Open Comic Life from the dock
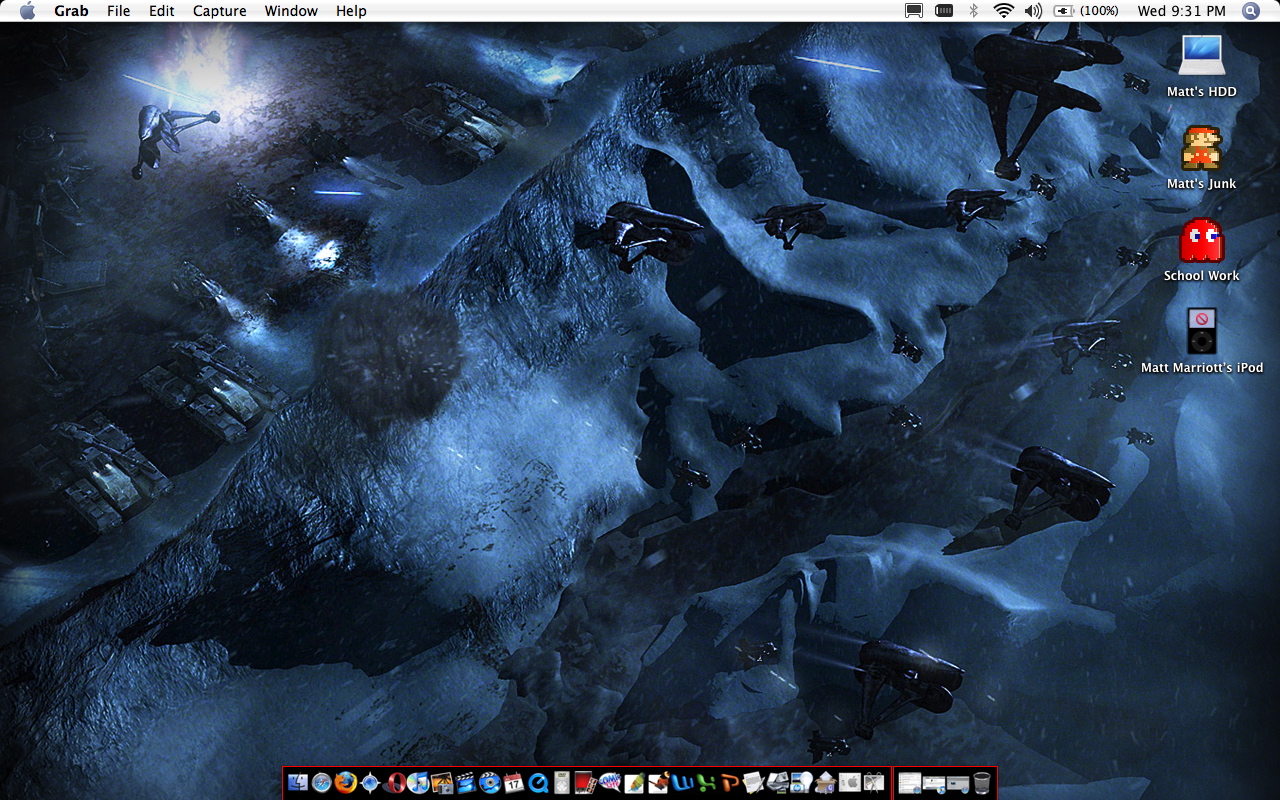The width and height of the screenshot is (1280, 800). [x=610, y=783]
